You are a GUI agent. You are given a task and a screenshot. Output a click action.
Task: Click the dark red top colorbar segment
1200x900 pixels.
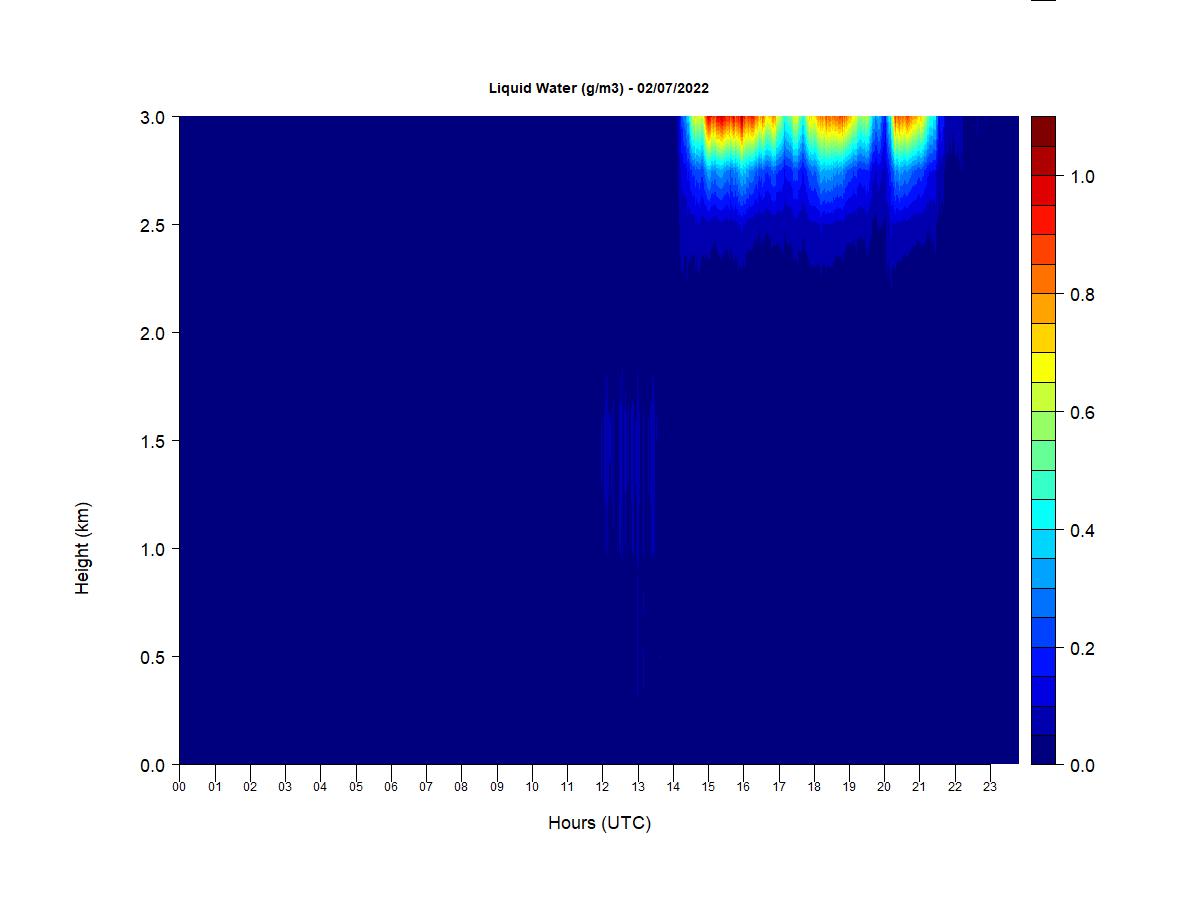tap(1043, 131)
